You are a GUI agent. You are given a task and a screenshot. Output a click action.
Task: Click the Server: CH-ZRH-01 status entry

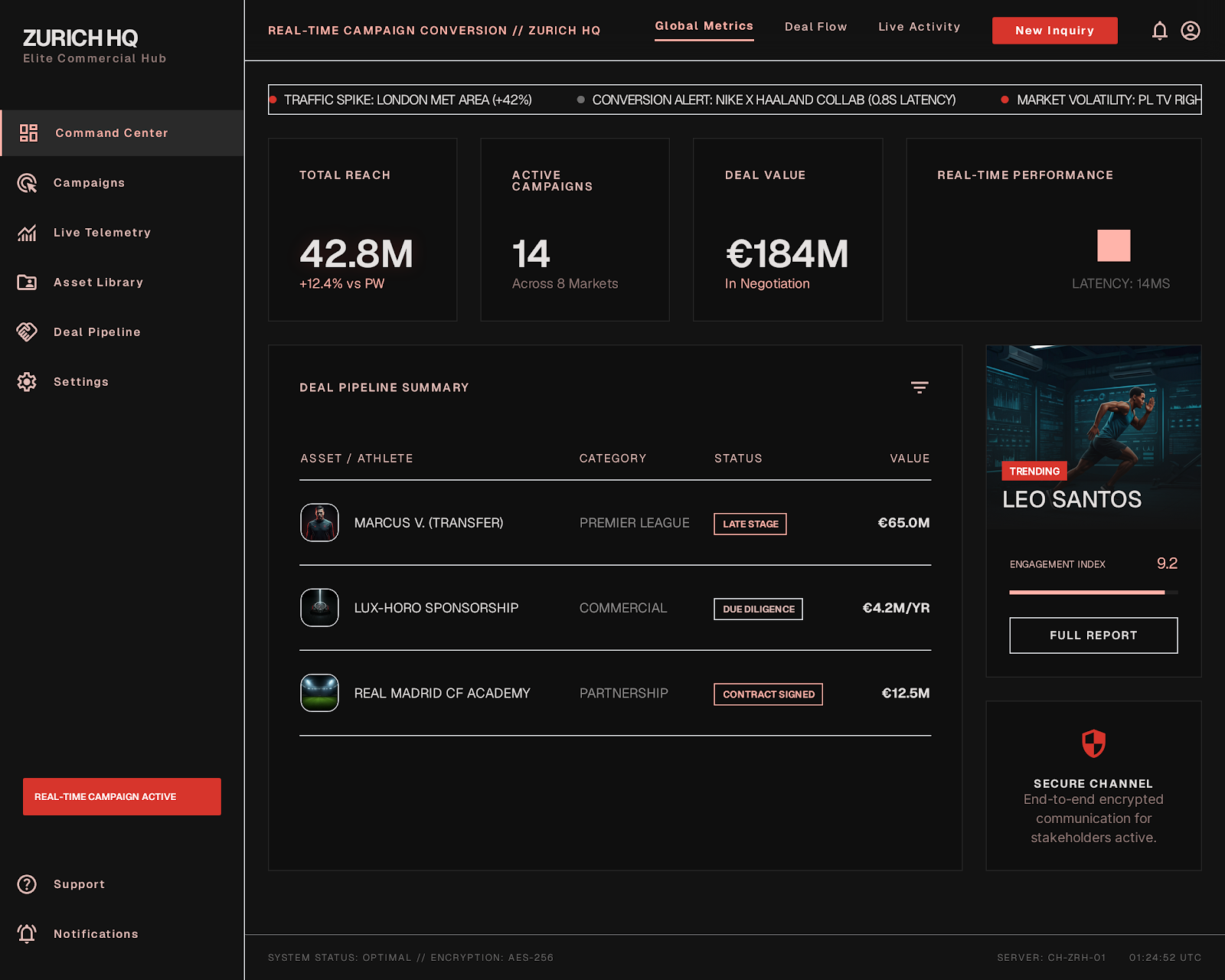point(1051,958)
